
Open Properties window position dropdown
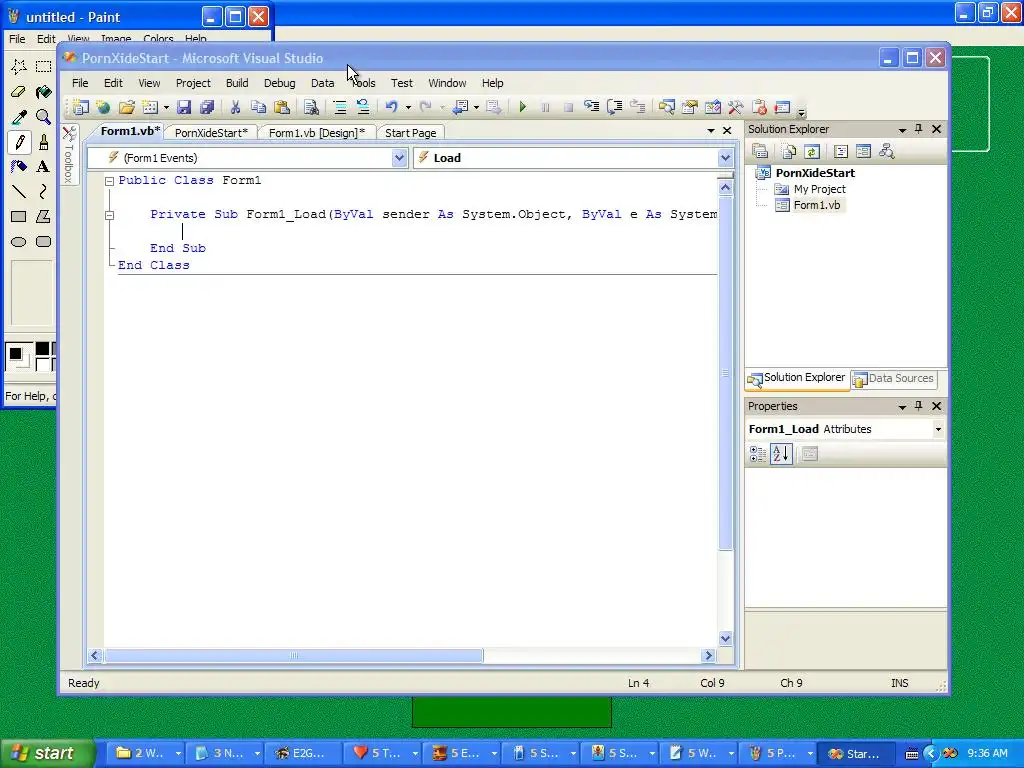[x=902, y=406]
